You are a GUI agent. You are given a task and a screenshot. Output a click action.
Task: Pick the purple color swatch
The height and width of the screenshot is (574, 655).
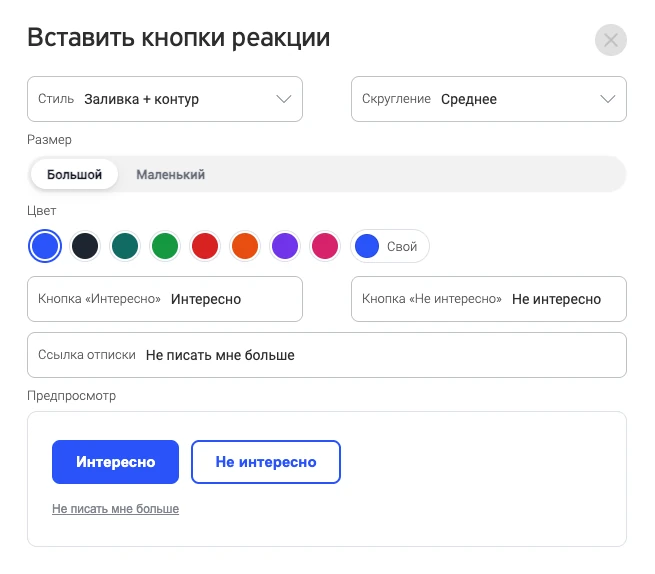click(x=285, y=246)
